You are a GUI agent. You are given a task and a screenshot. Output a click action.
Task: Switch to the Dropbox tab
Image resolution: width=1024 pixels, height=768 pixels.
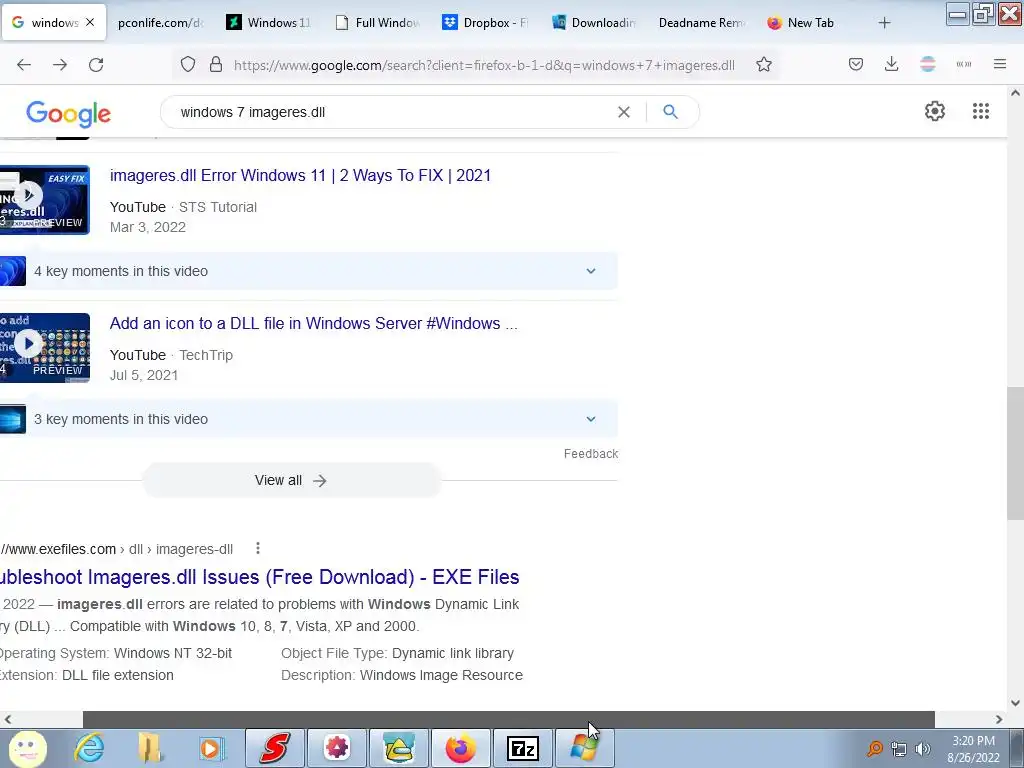pyautogui.click(x=485, y=23)
